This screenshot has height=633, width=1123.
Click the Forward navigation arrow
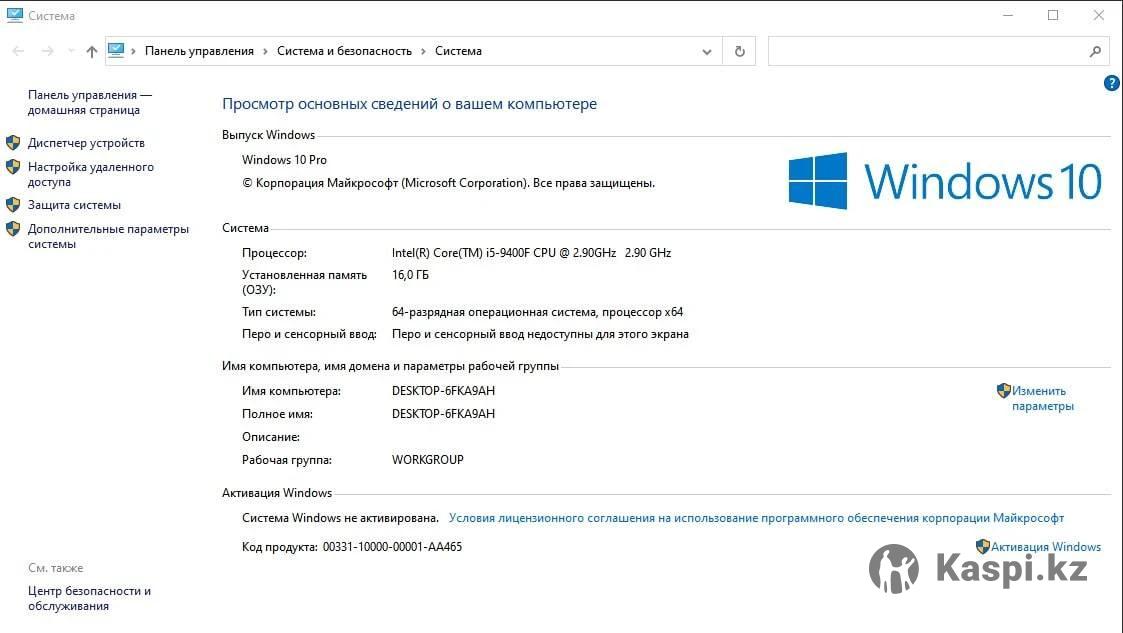[x=47, y=51]
